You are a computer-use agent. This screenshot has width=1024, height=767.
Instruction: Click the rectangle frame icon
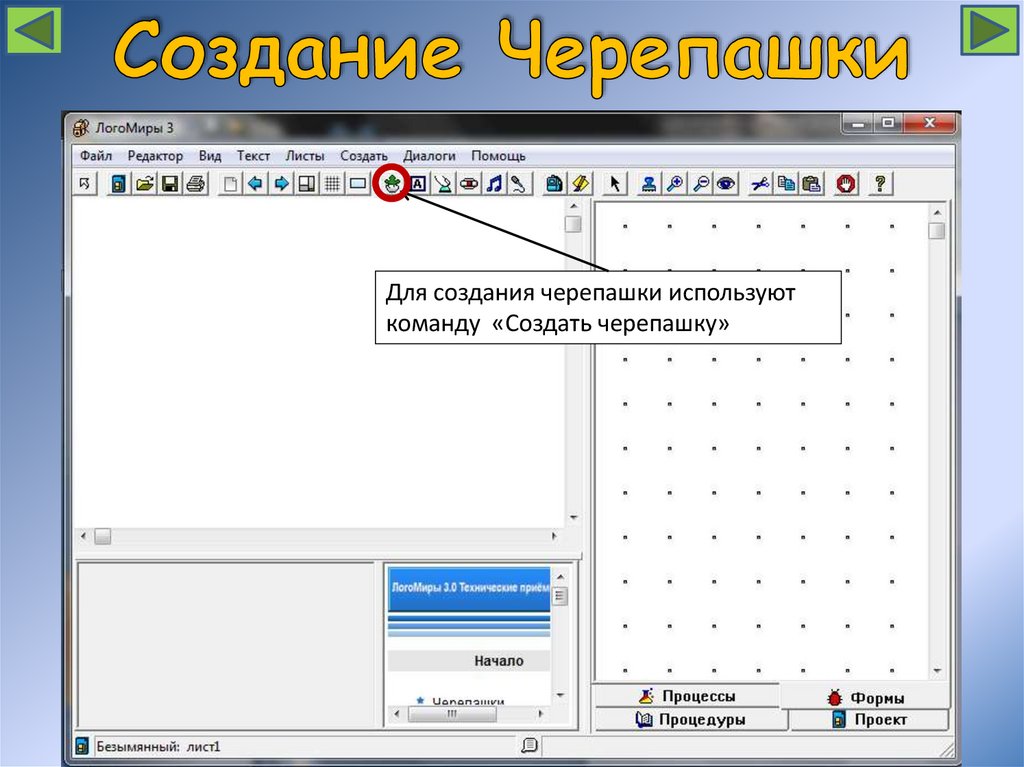coord(358,184)
